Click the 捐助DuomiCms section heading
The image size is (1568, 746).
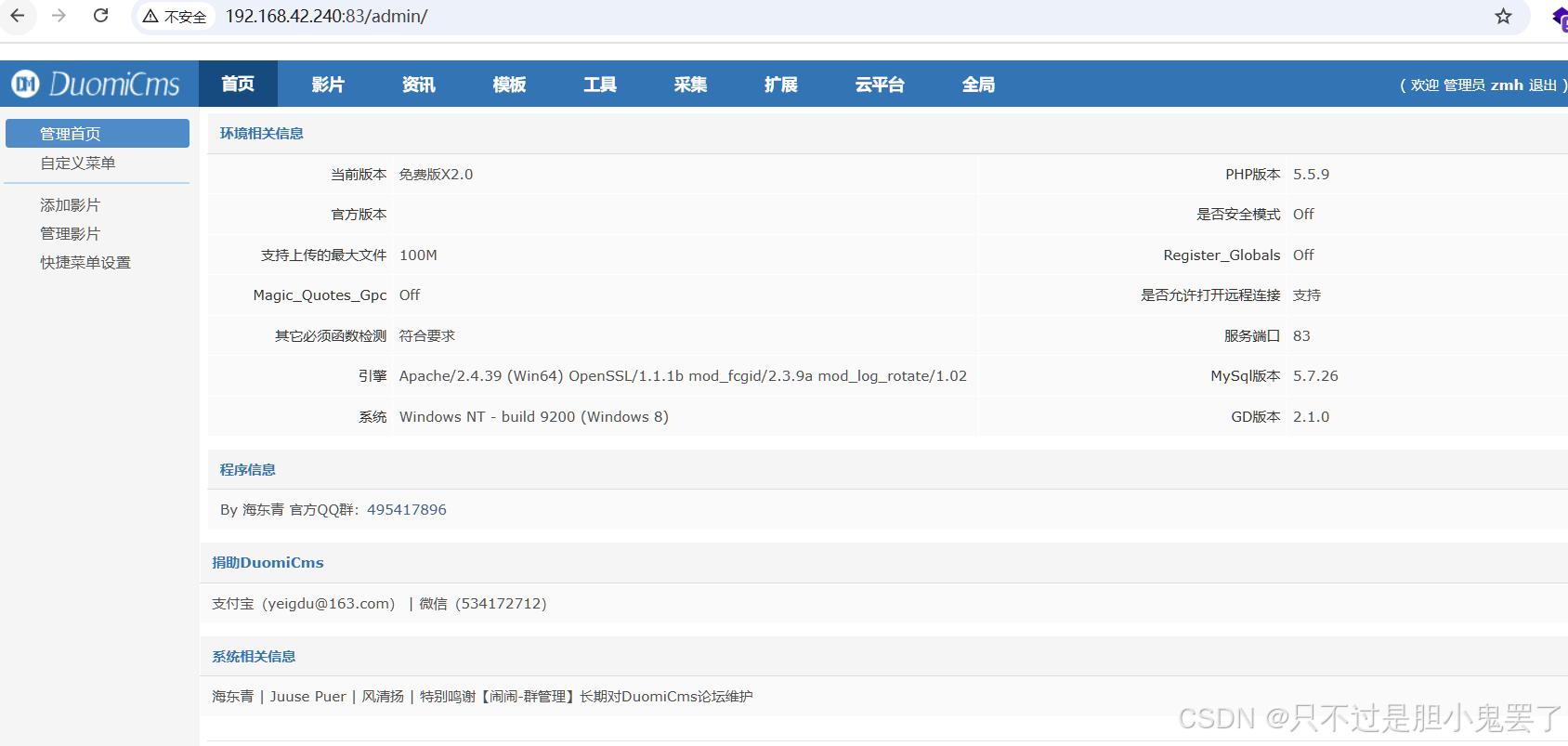pyautogui.click(x=268, y=563)
